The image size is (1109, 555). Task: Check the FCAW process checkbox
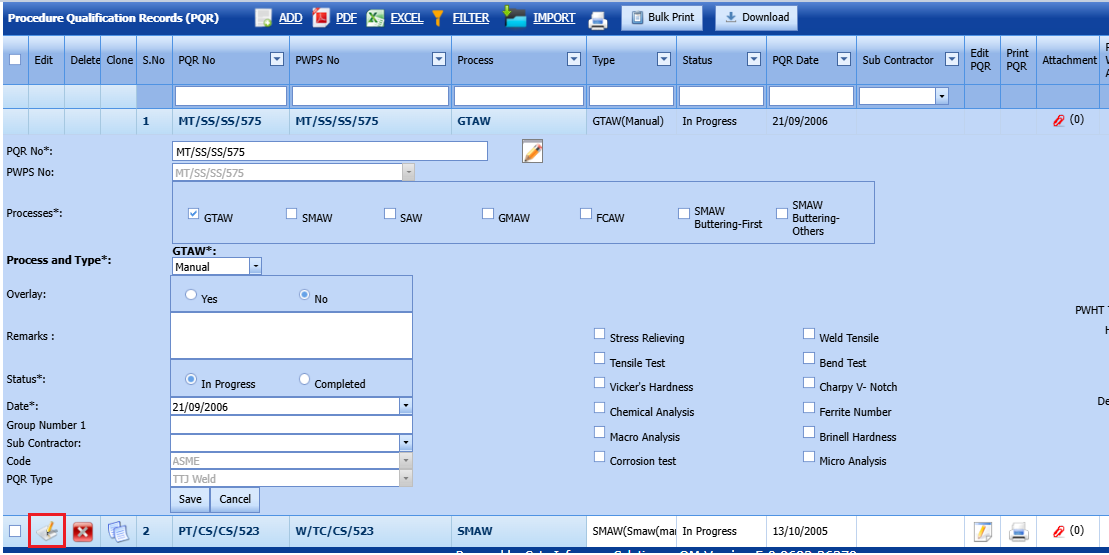tap(585, 214)
